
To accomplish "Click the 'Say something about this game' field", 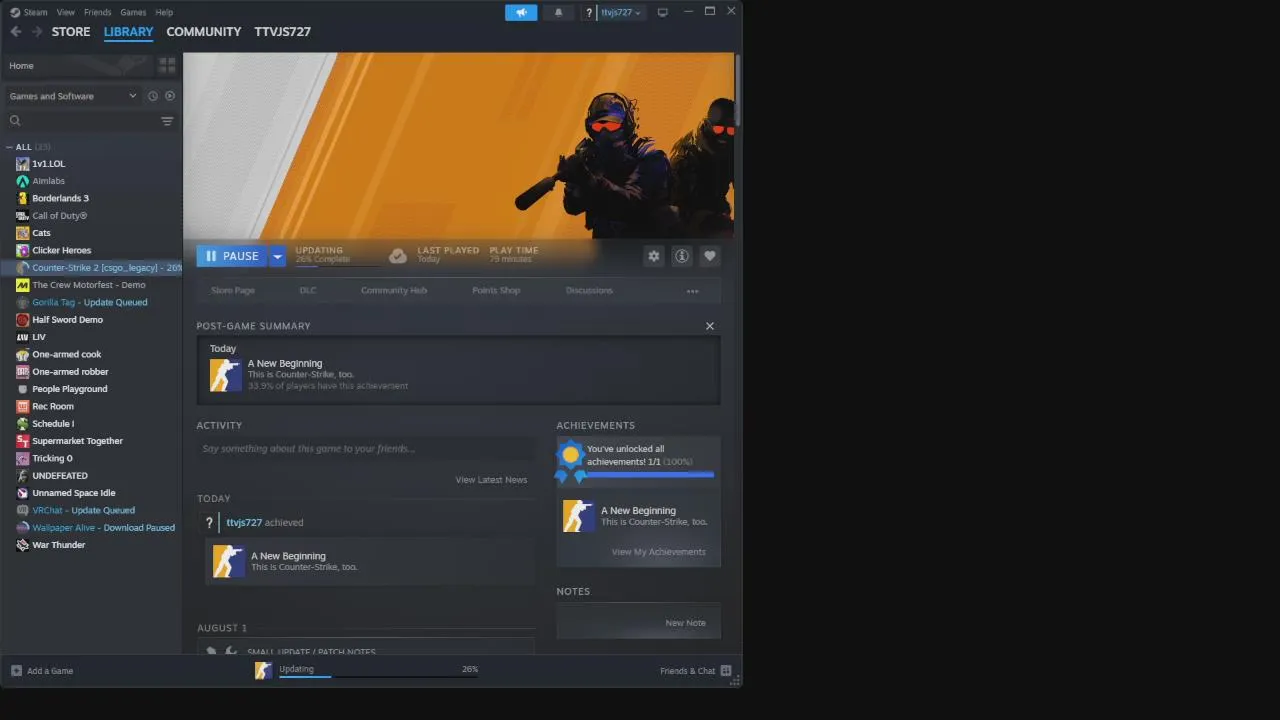I will (365, 449).
